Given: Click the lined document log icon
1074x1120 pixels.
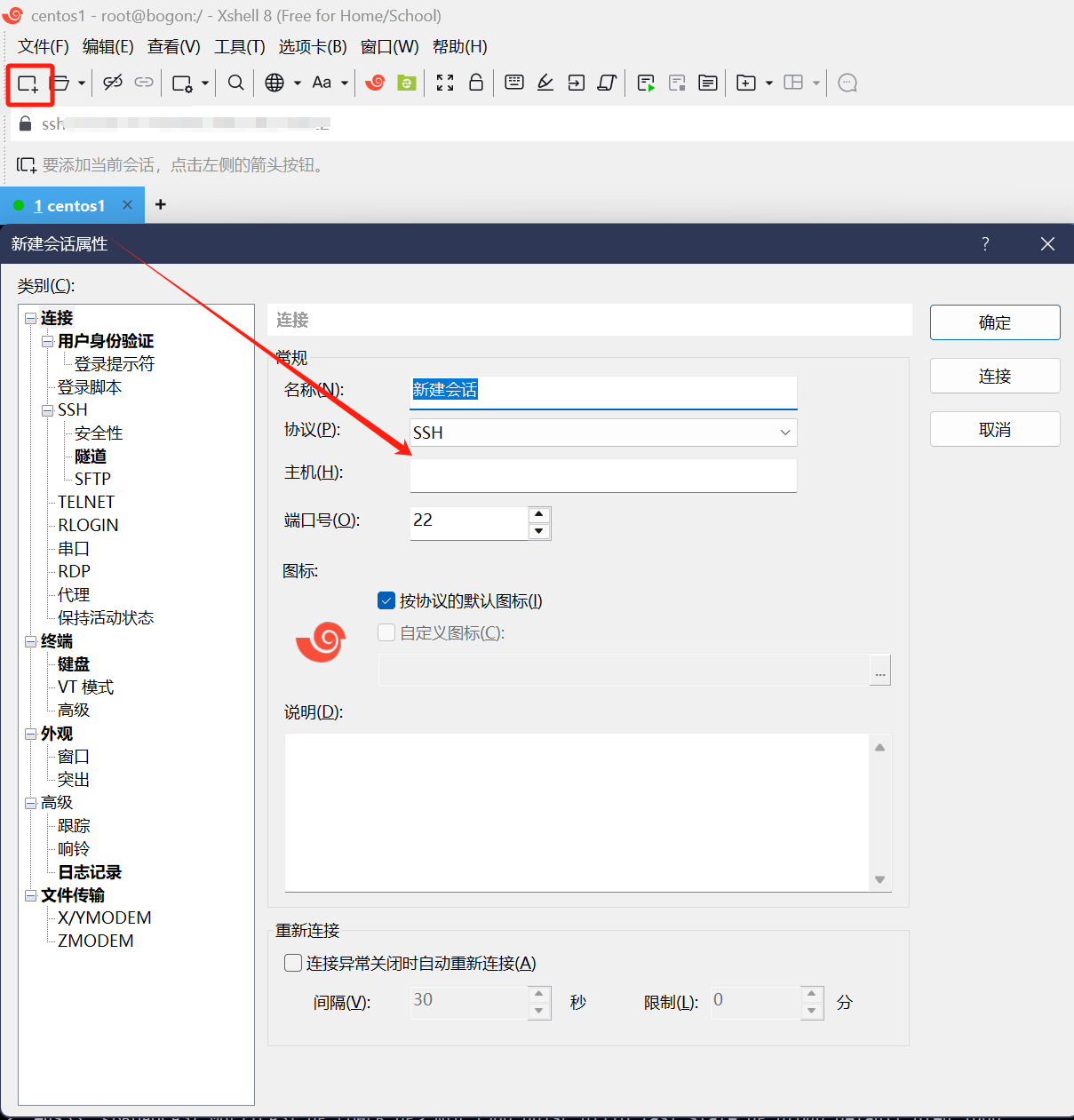Looking at the screenshot, I should click(708, 83).
